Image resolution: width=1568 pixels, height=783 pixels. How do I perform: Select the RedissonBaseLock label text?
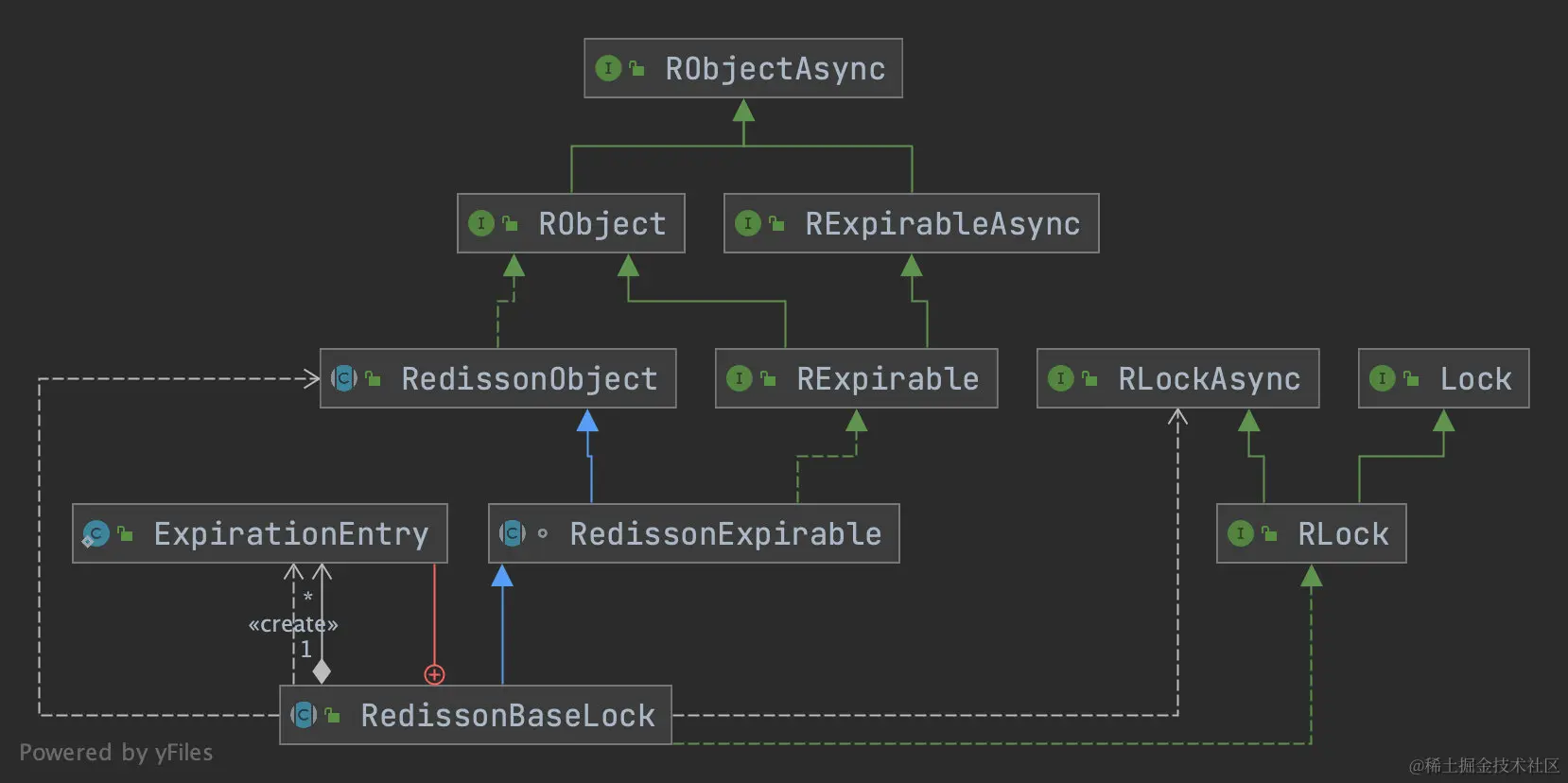(x=508, y=716)
